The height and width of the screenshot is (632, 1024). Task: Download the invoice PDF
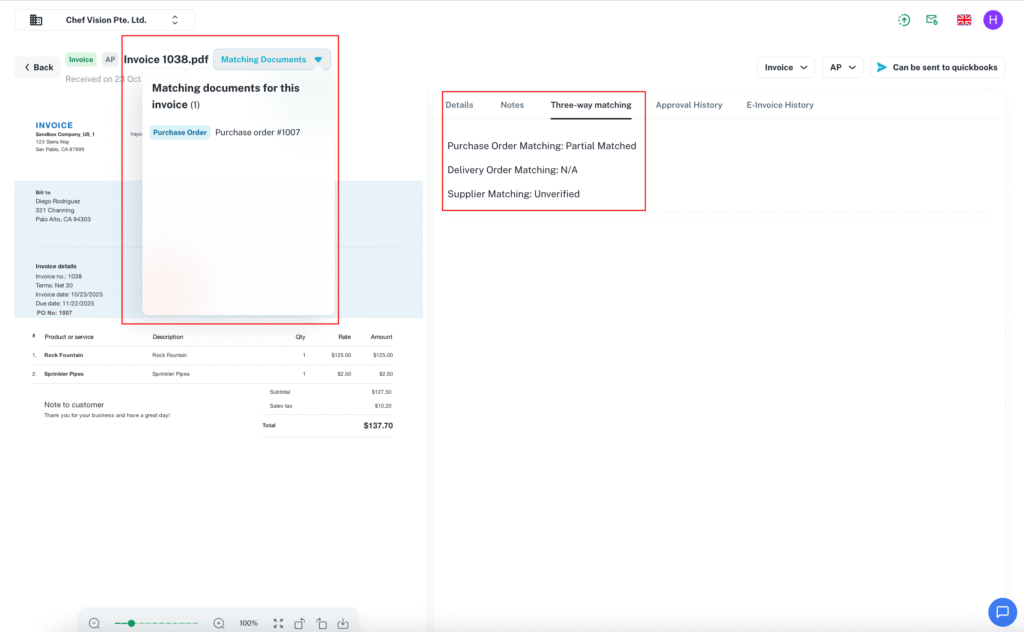coord(343,623)
